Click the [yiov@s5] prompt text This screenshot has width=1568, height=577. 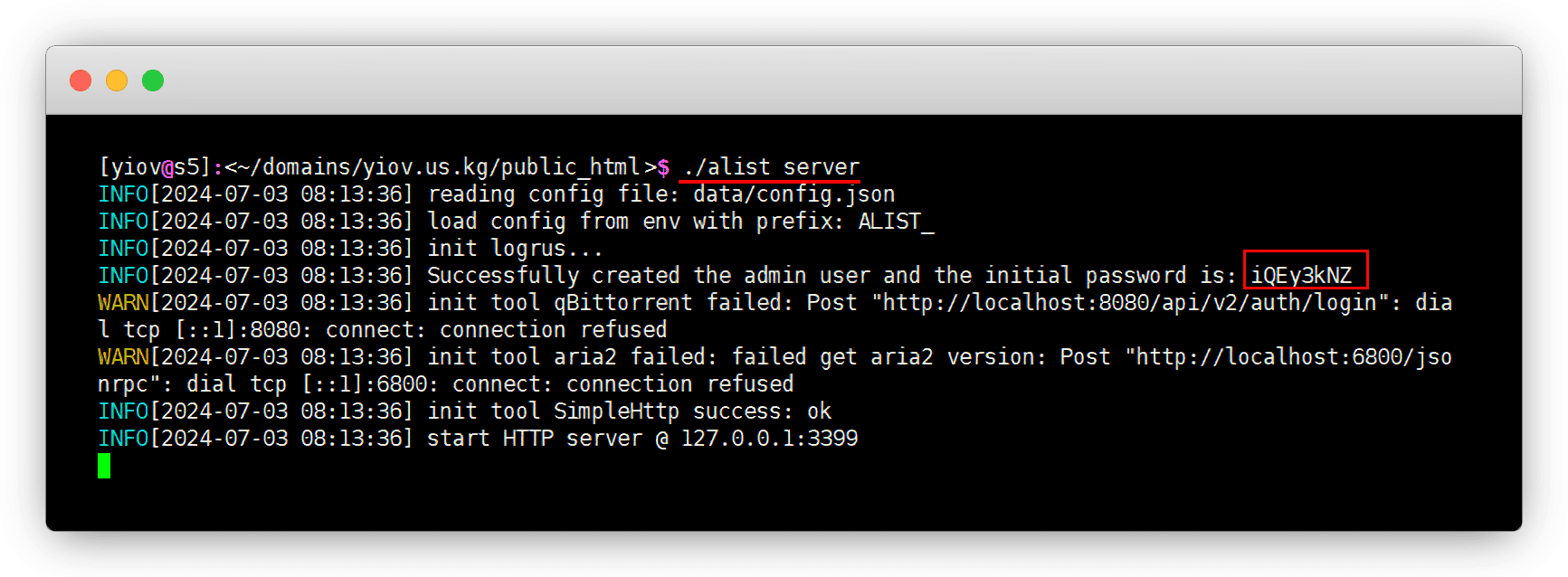coord(154,167)
